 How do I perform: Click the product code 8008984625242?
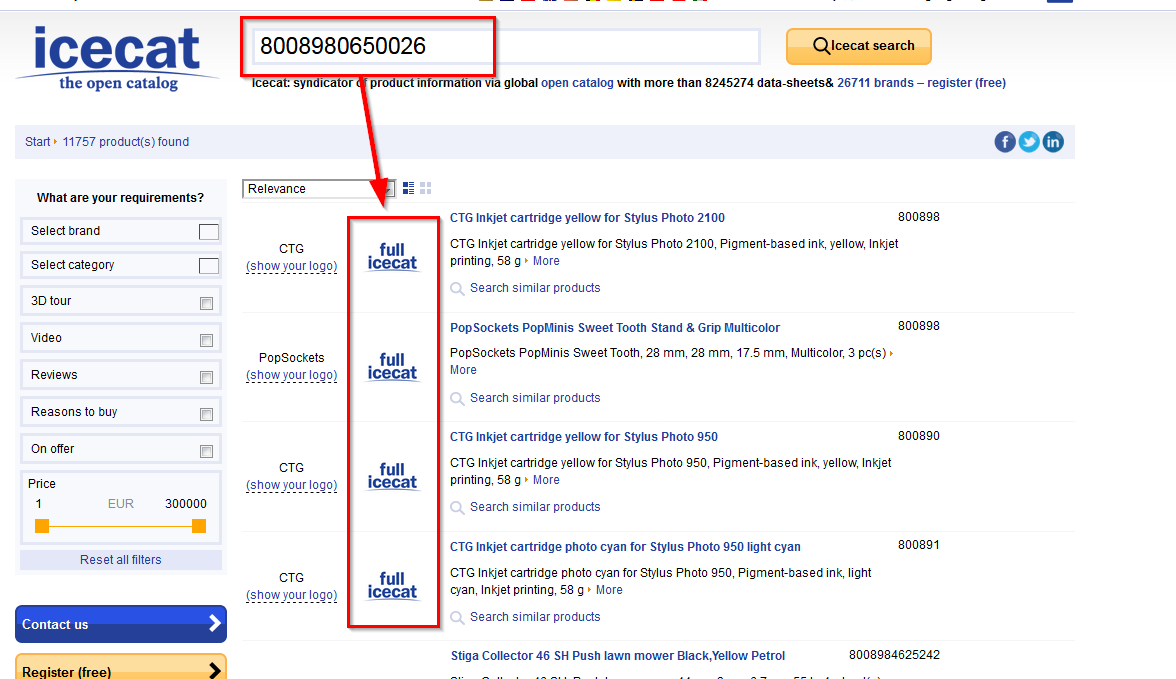[894, 655]
